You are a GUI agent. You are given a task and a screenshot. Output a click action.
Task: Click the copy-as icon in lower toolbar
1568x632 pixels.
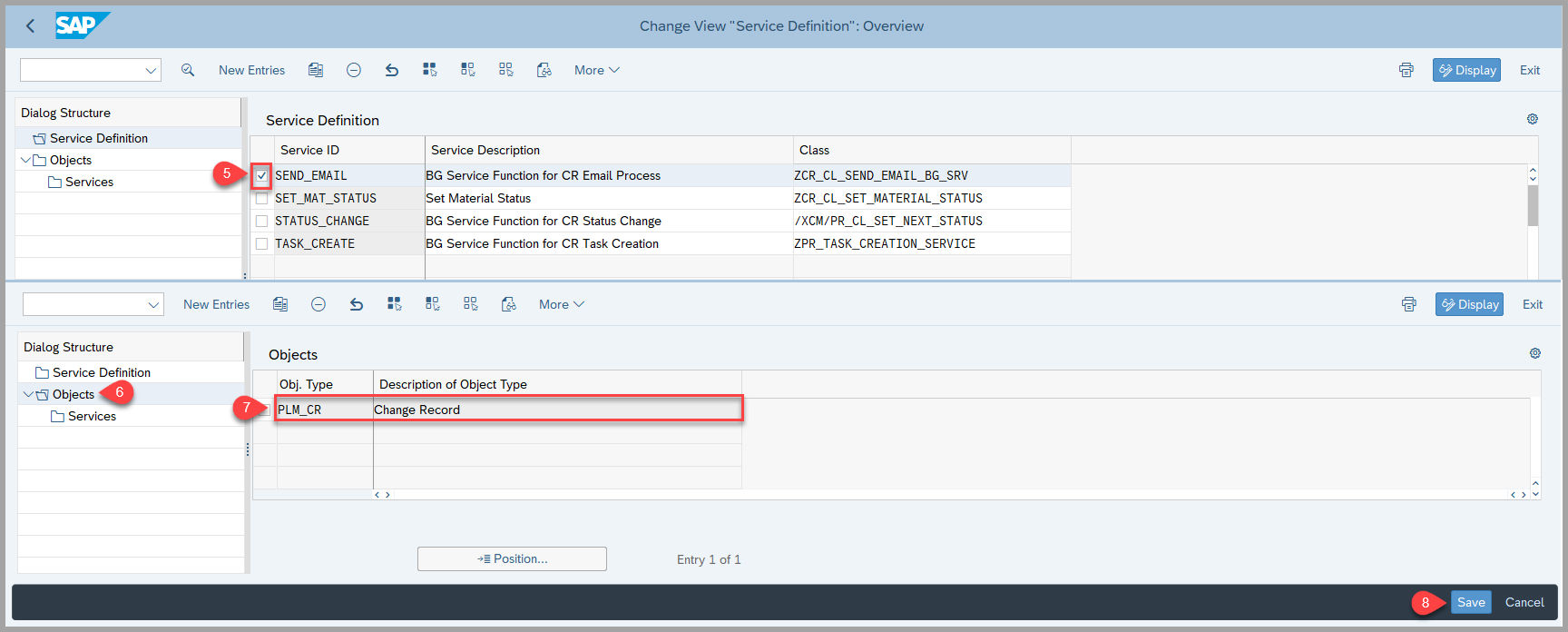tap(280, 304)
